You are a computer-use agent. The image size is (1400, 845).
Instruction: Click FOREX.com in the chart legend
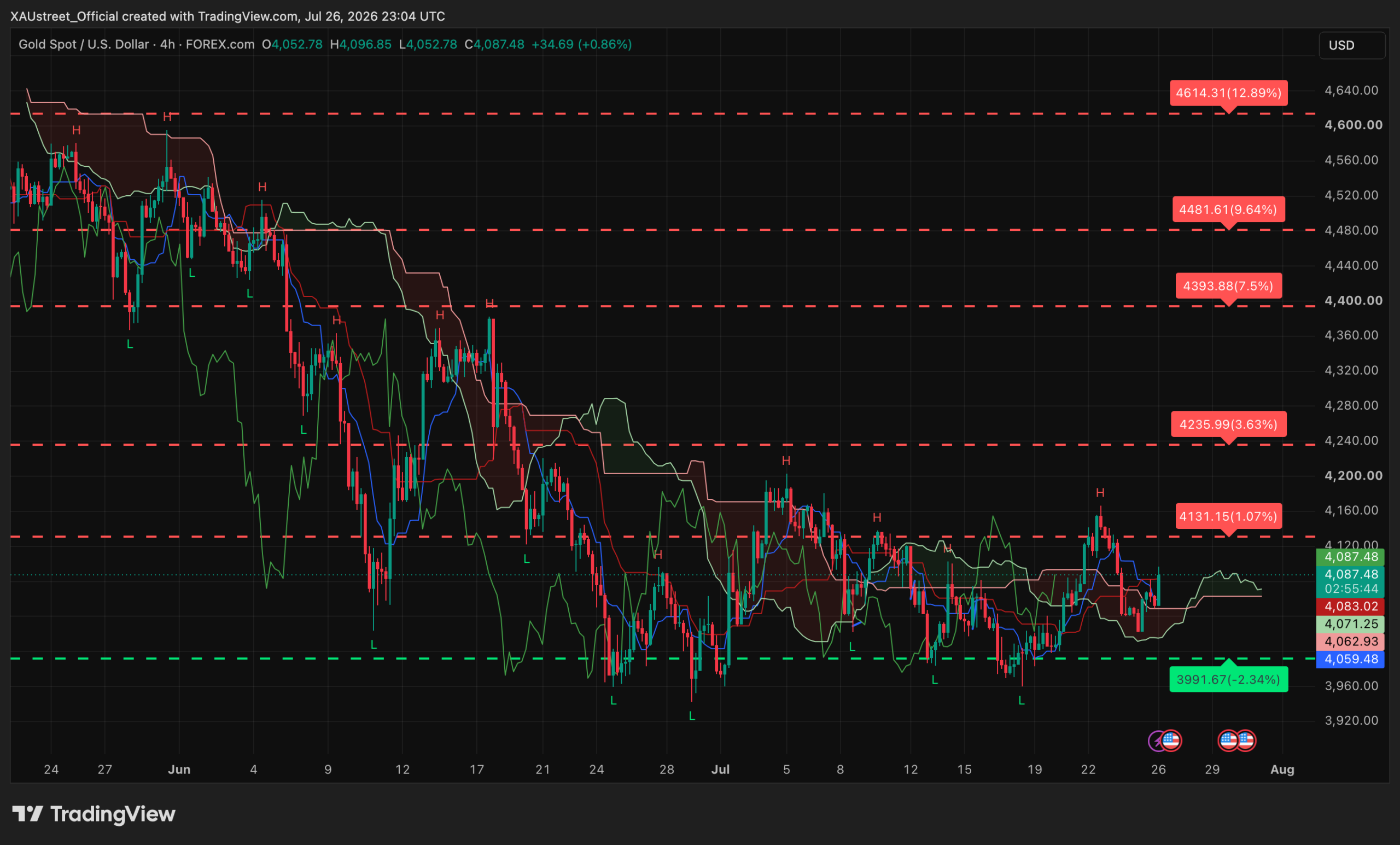[220, 44]
